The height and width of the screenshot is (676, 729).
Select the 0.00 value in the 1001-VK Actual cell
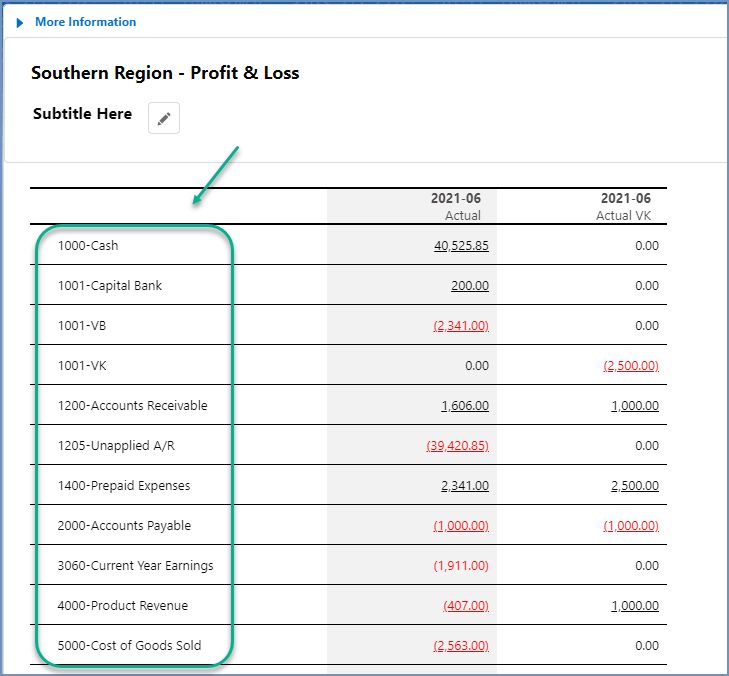click(x=477, y=365)
